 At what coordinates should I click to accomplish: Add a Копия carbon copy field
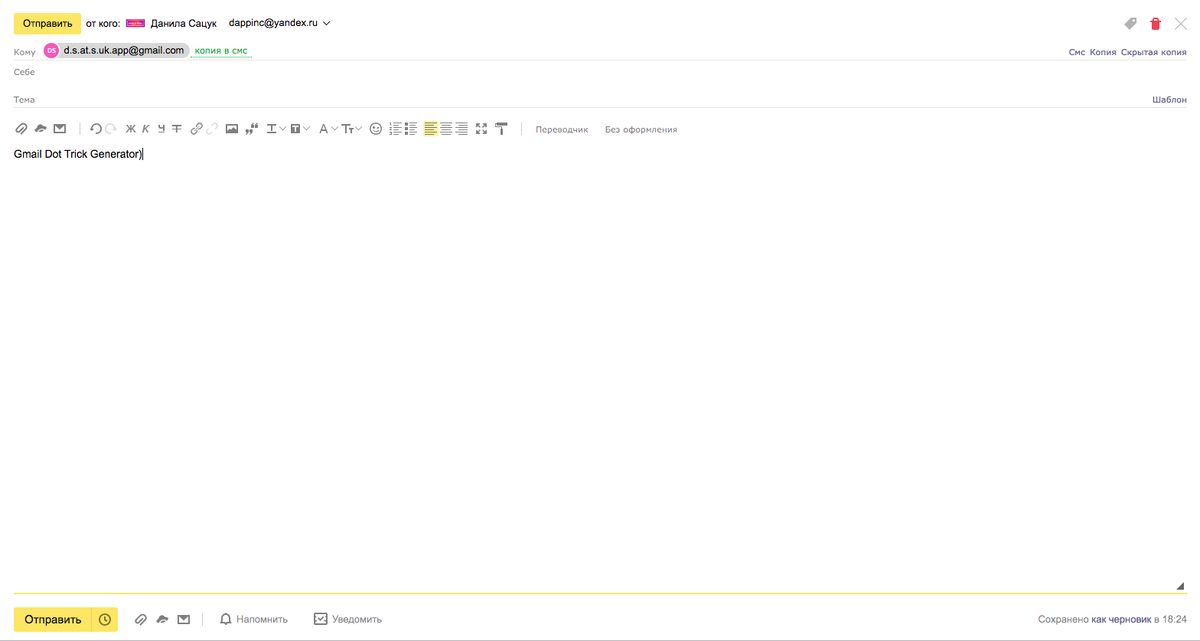[x=1103, y=52]
